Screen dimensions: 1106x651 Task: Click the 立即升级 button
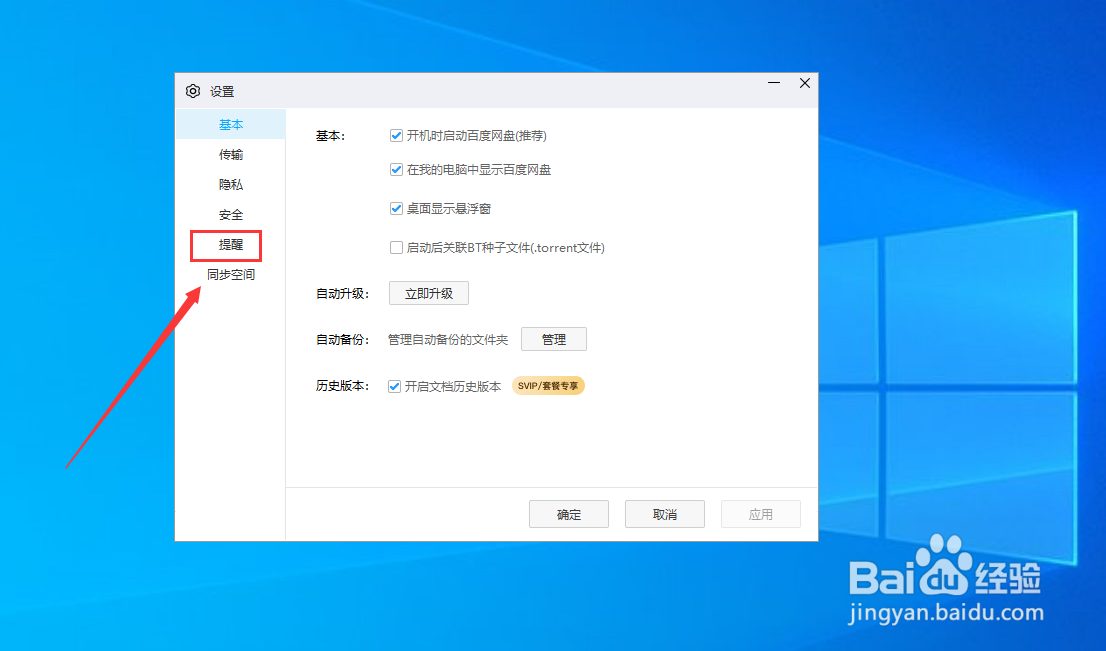429,293
